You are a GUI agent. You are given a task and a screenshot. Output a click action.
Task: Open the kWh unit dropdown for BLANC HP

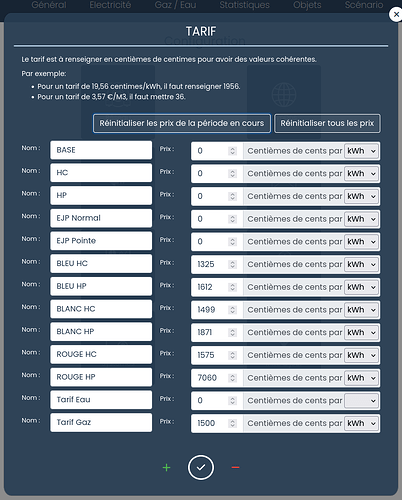pos(361,333)
